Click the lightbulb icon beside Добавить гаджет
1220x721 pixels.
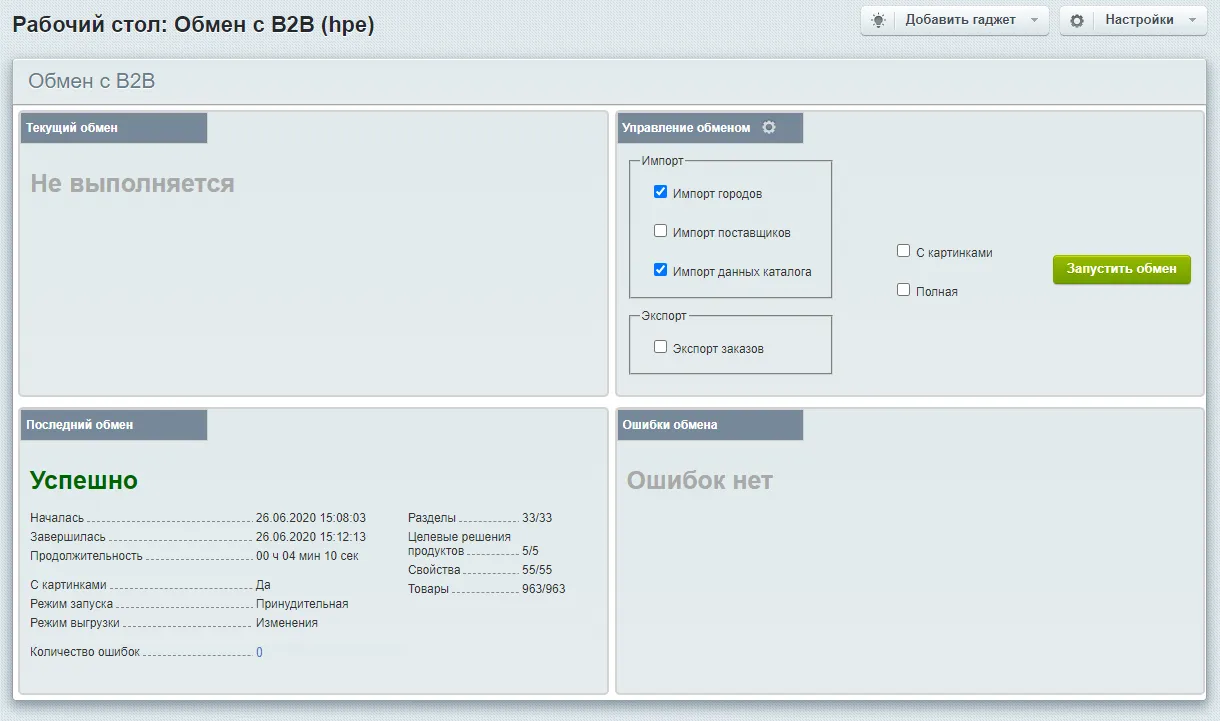[878, 20]
